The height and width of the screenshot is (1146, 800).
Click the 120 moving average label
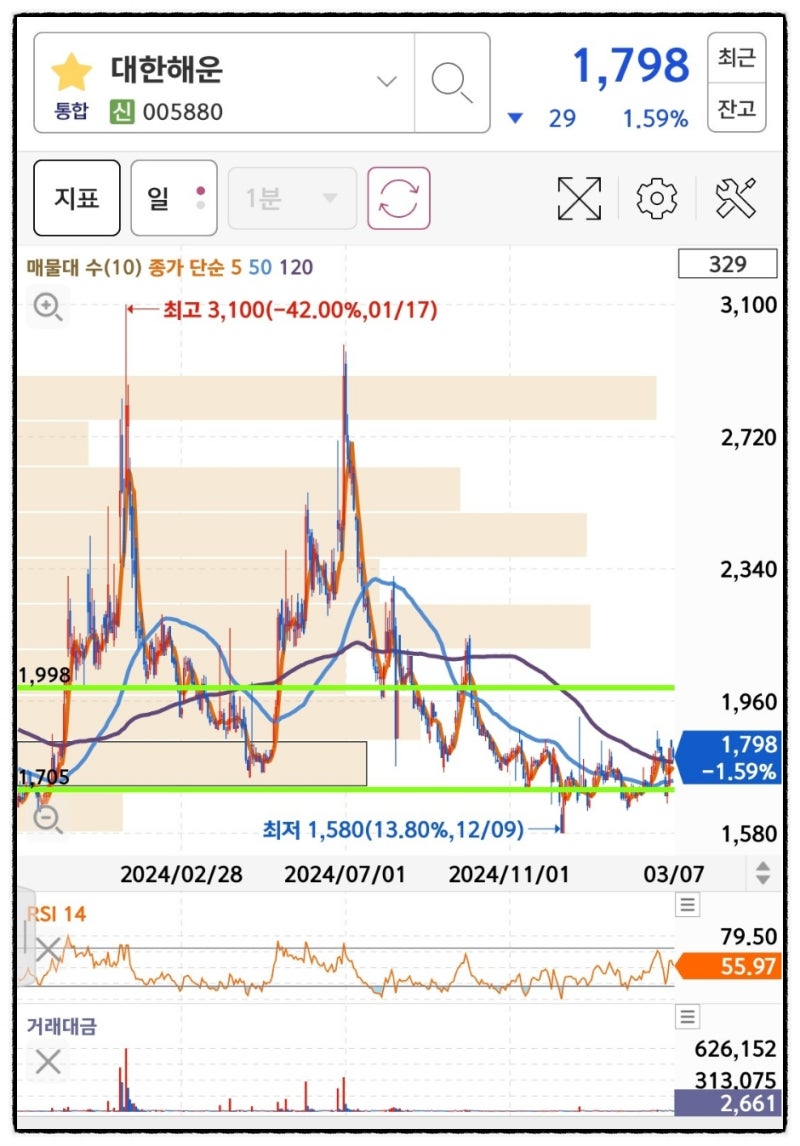pos(296,267)
